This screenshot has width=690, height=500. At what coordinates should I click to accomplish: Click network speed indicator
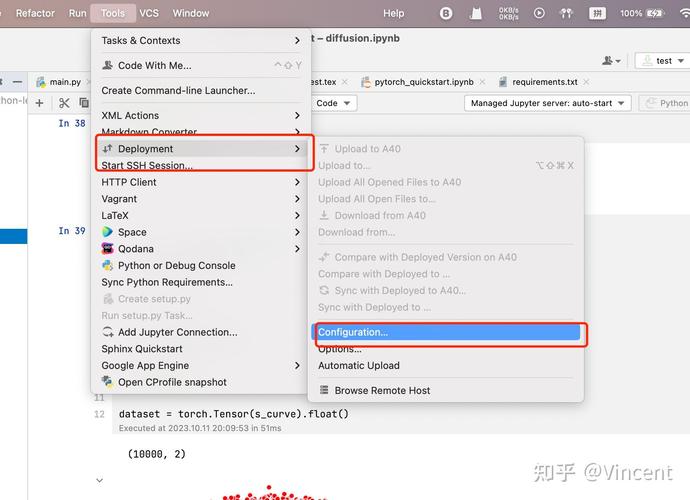(x=508, y=13)
